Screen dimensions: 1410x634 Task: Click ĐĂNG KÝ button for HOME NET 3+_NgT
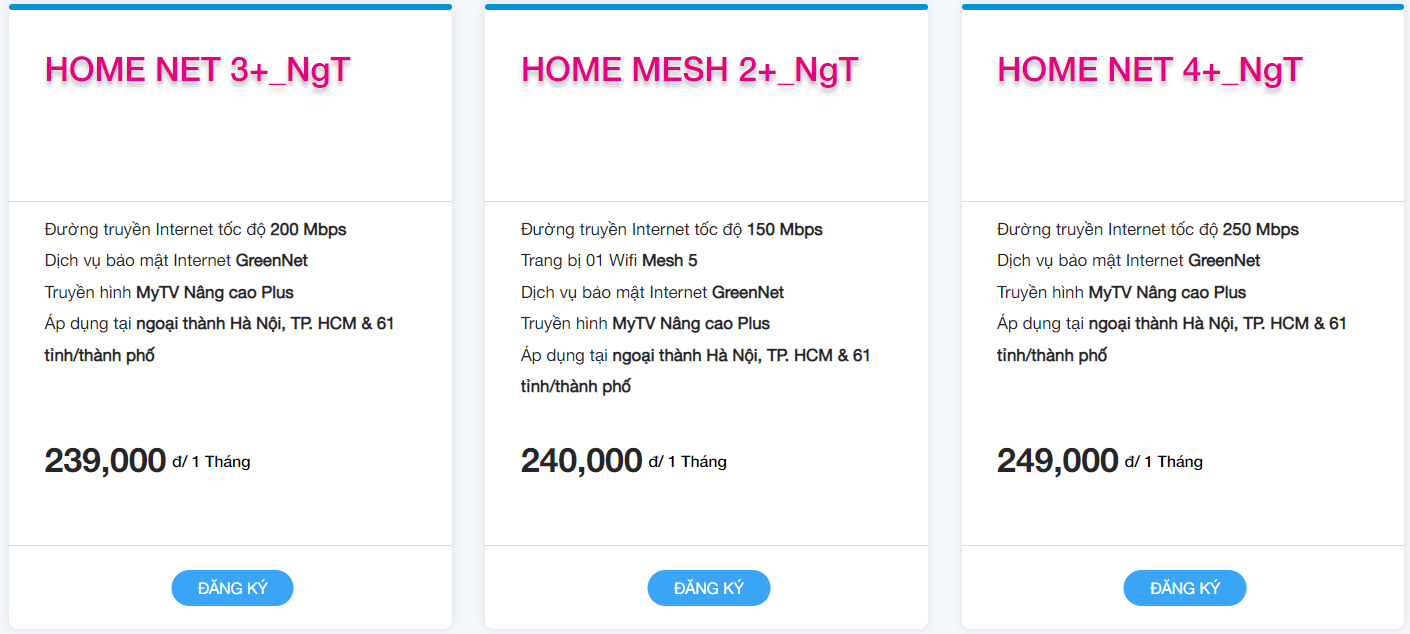[232, 588]
